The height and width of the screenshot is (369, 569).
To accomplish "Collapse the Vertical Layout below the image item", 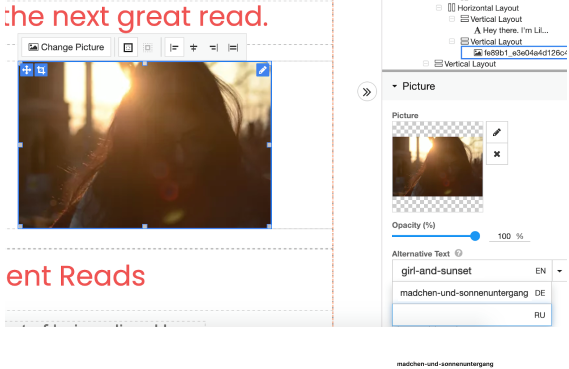I will (426, 64).
